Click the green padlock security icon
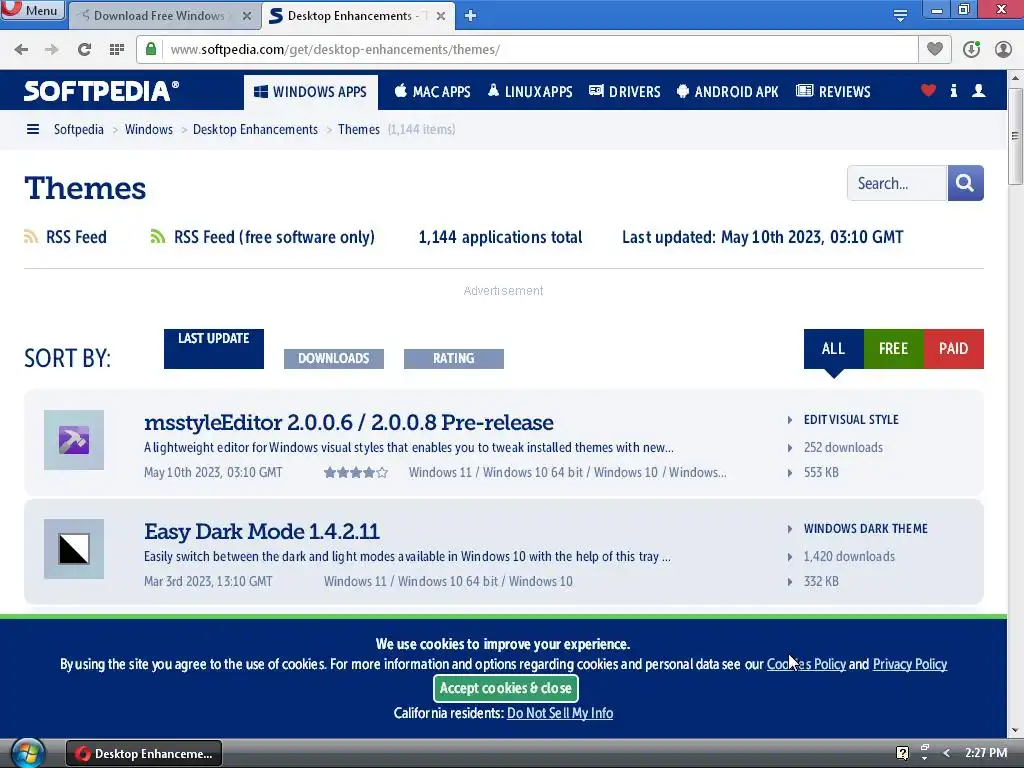The height and width of the screenshot is (768, 1024). click(151, 49)
